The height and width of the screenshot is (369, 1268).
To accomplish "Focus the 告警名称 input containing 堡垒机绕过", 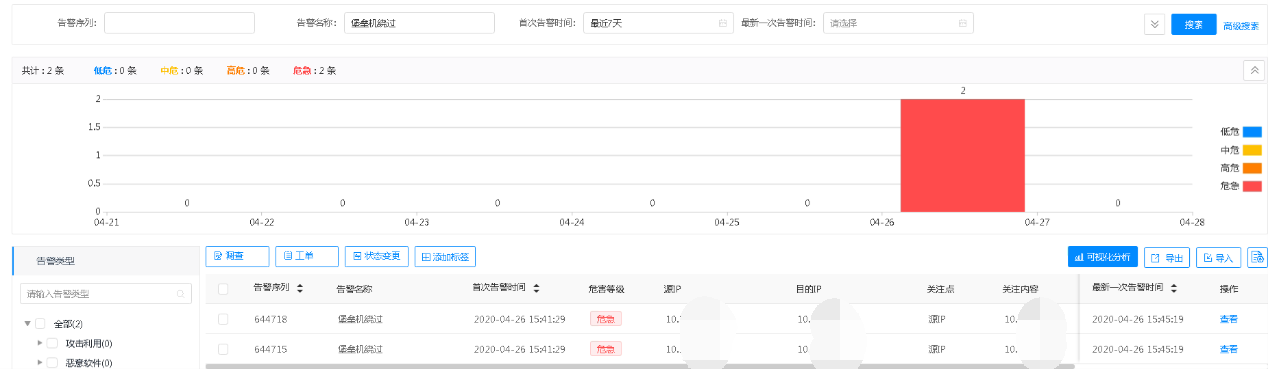I will tap(419, 23).
